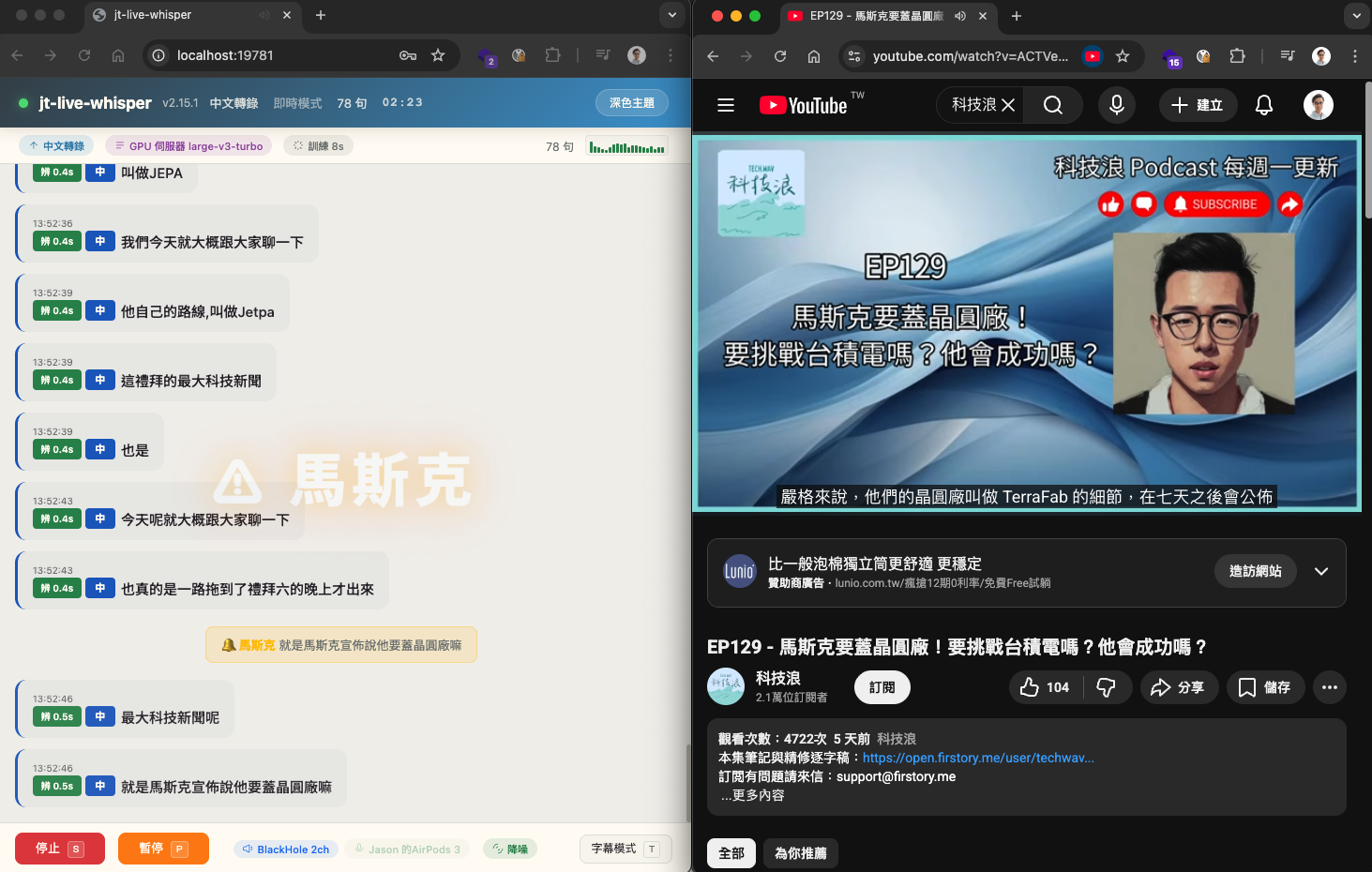1372x872 pixels.
Task: Open the 科技浪 channel name link
Action: [778, 678]
